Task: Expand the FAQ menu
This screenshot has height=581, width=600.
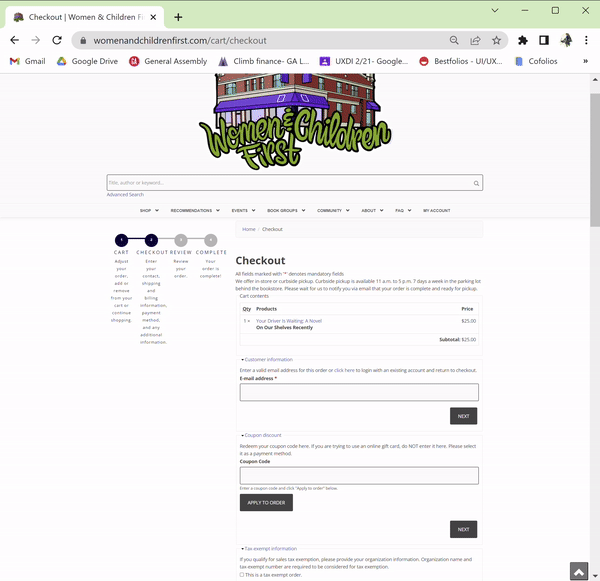Action: pos(403,211)
